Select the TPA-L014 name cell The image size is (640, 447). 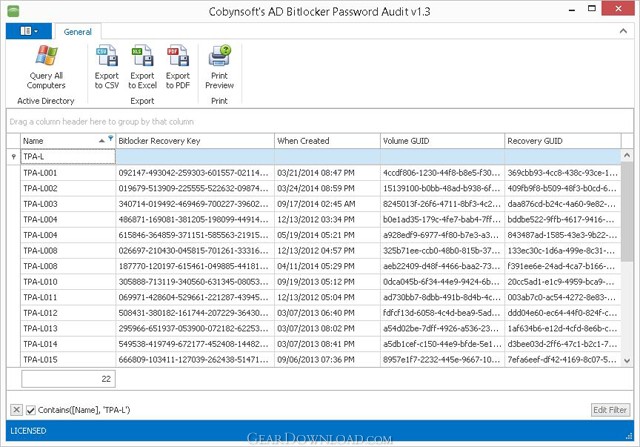click(x=68, y=344)
